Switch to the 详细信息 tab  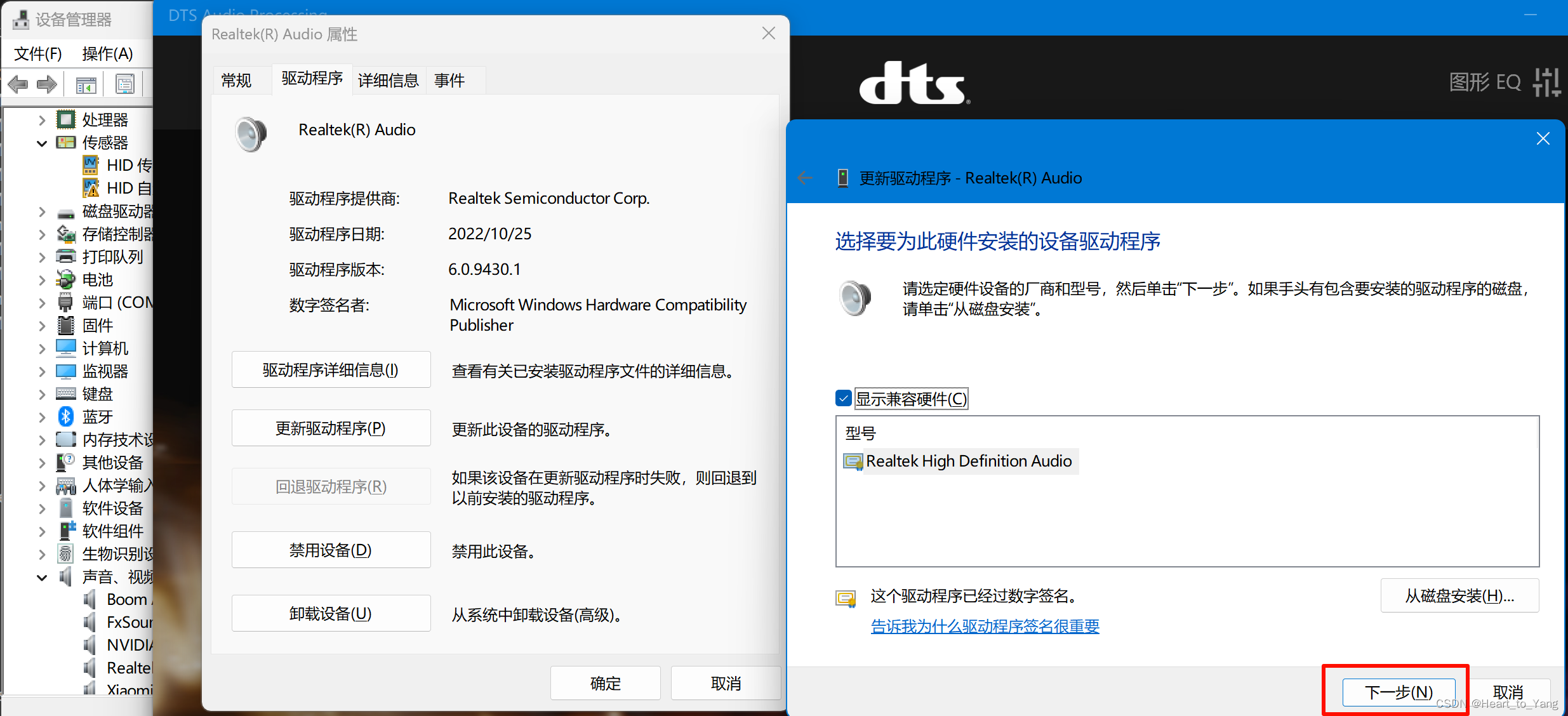(x=388, y=81)
